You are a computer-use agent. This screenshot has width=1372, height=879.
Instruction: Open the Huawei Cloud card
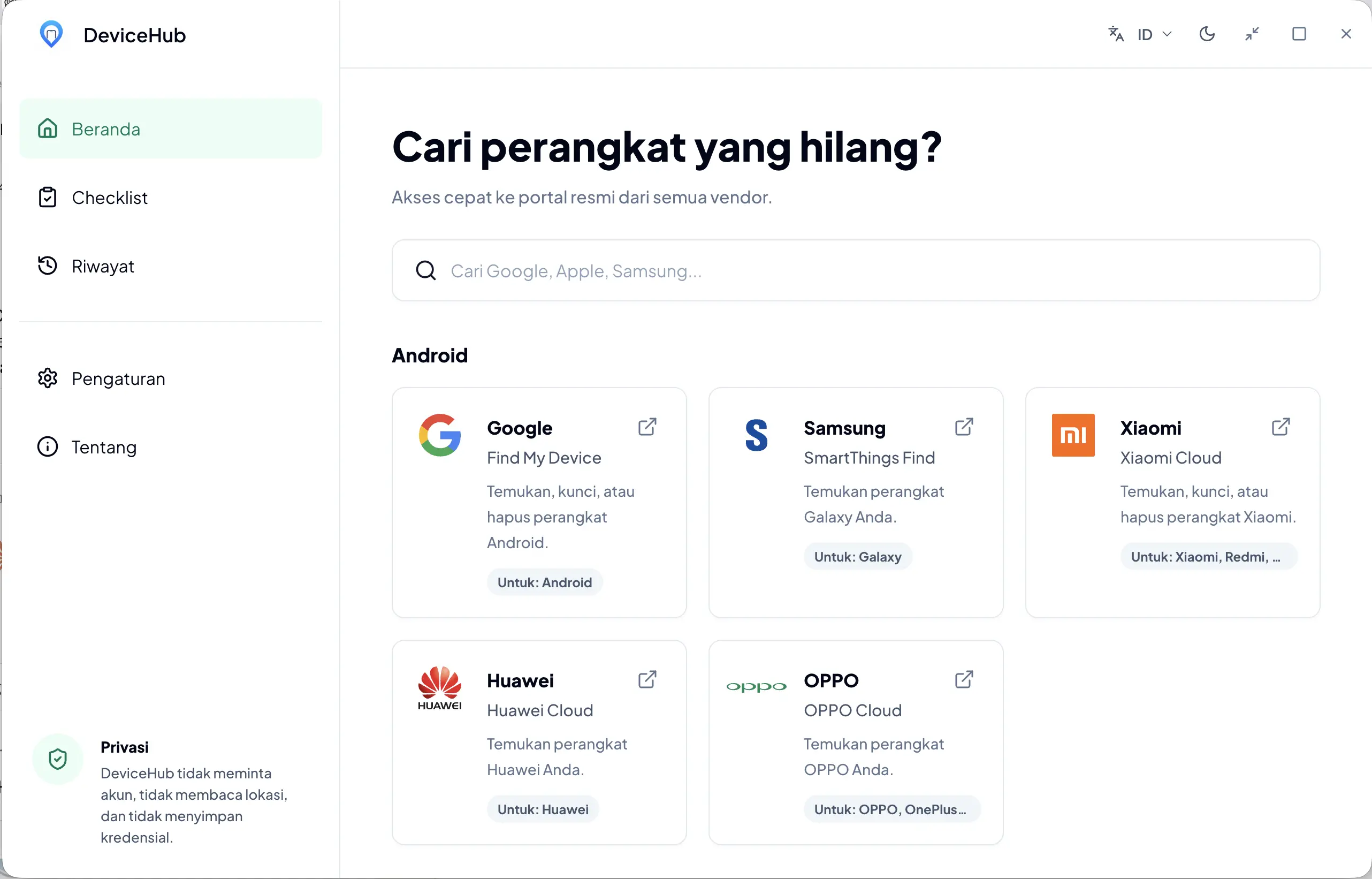[x=539, y=742]
